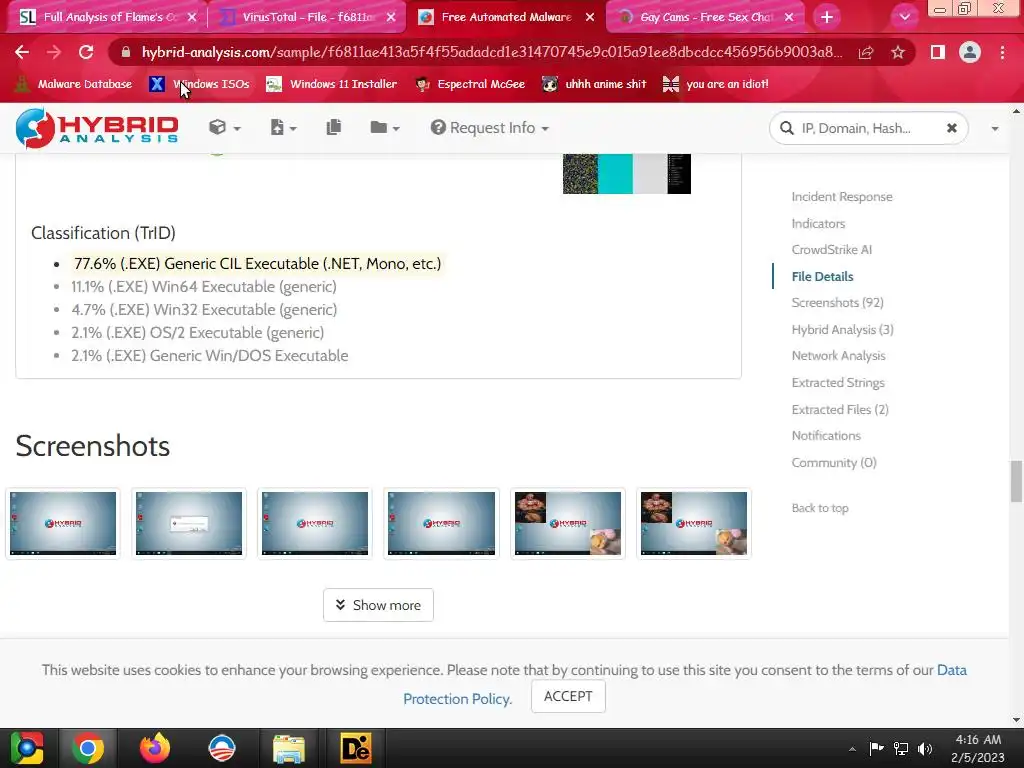Jump to Screenshots (92) section
Screen dimensions: 1024x768
(x=837, y=302)
